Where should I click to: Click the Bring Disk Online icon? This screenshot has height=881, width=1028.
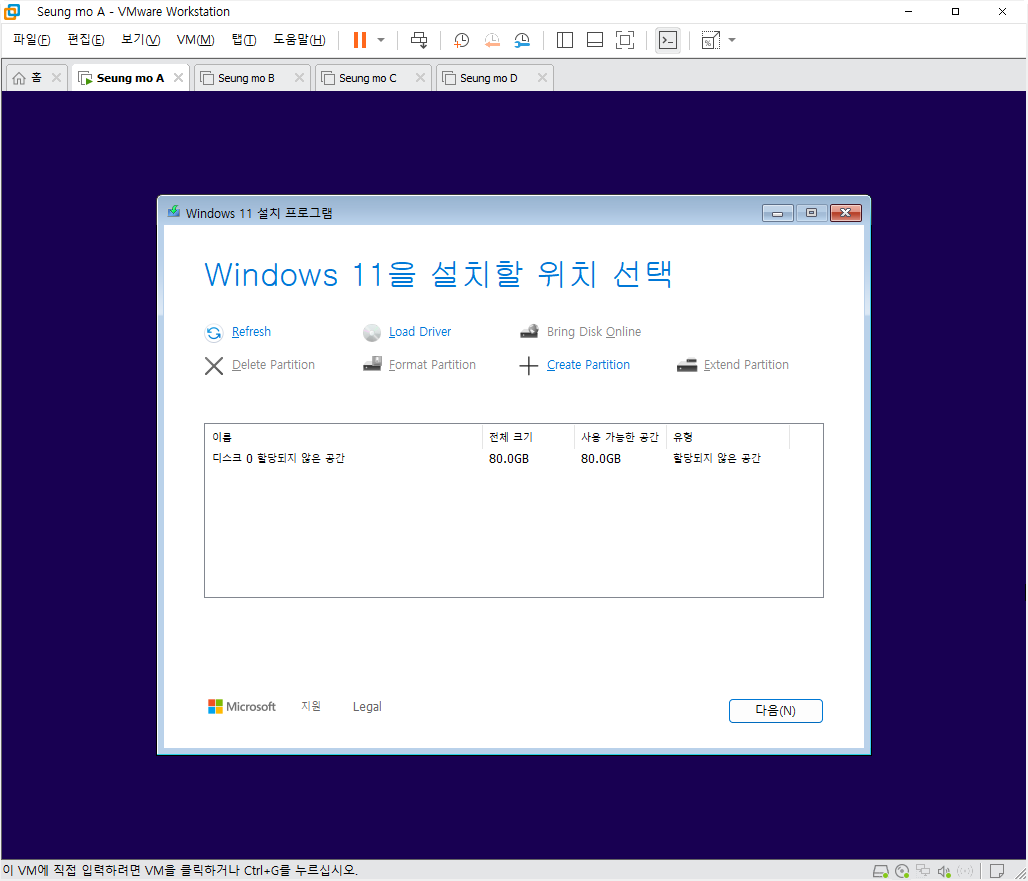click(529, 331)
